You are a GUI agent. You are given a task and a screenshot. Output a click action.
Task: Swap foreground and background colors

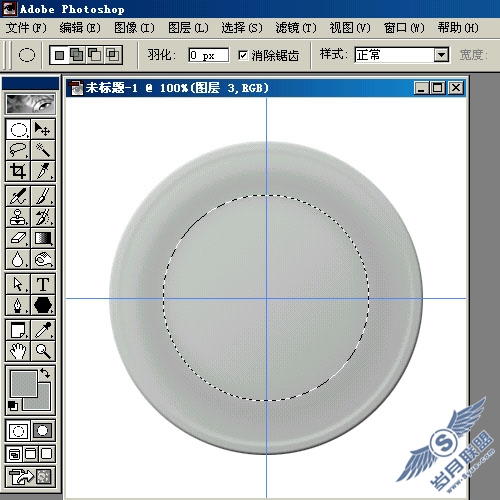click(45, 373)
